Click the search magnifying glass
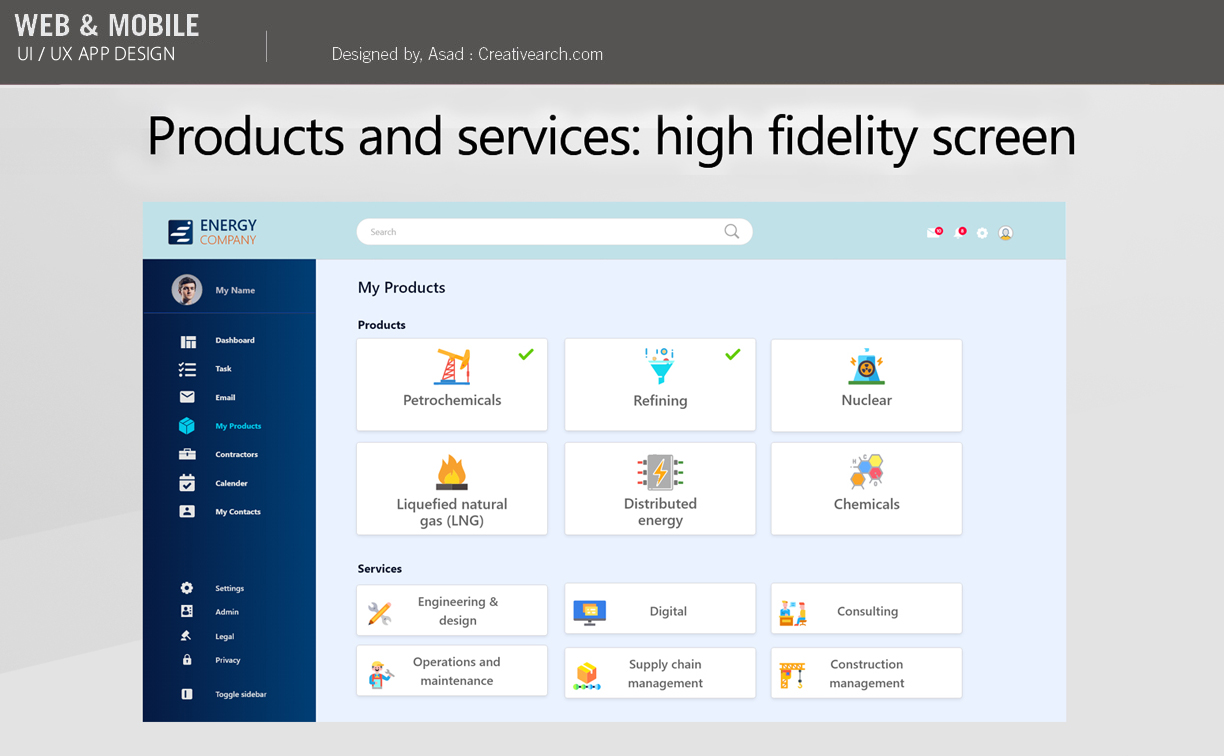 coord(731,231)
